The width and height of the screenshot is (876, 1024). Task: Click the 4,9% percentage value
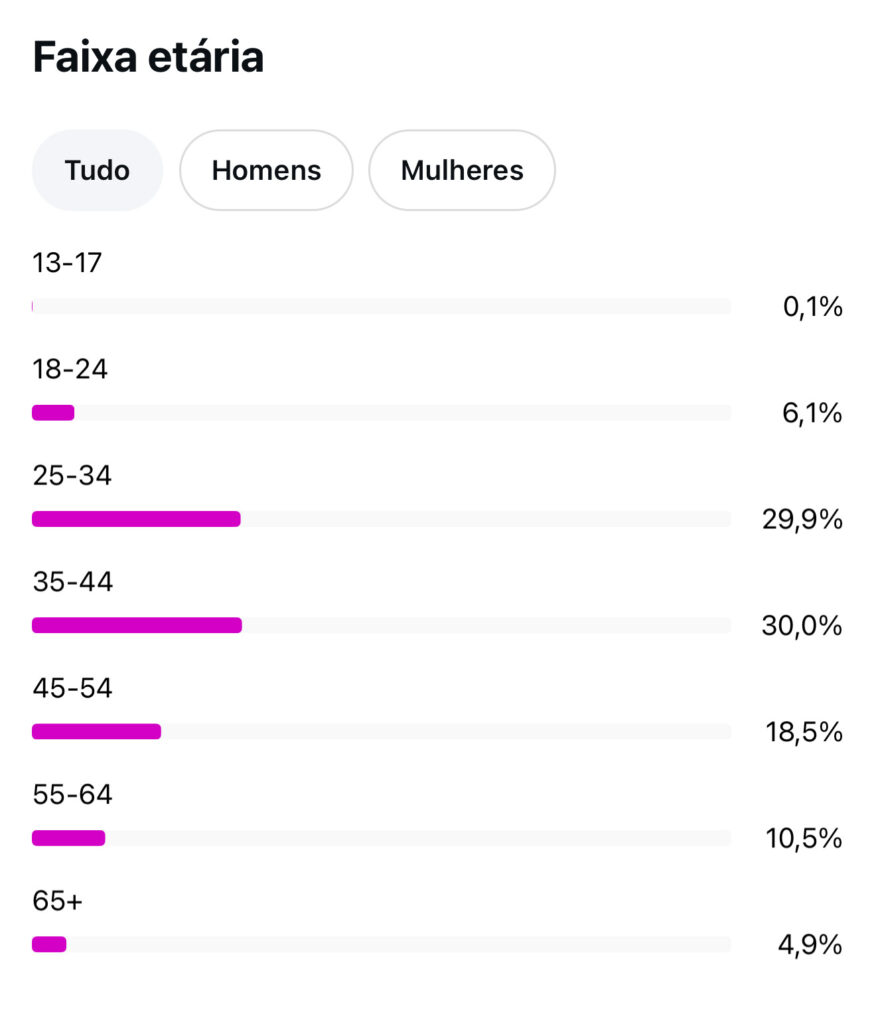pos(810,945)
